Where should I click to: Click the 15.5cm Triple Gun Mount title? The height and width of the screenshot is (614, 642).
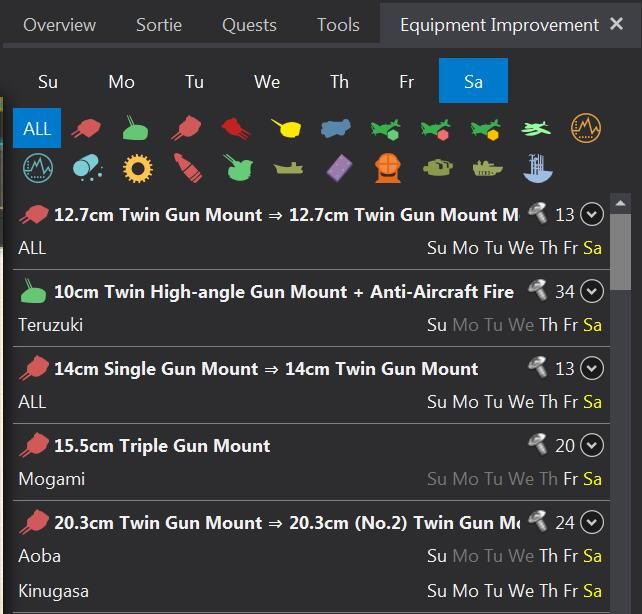tap(162, 446)
